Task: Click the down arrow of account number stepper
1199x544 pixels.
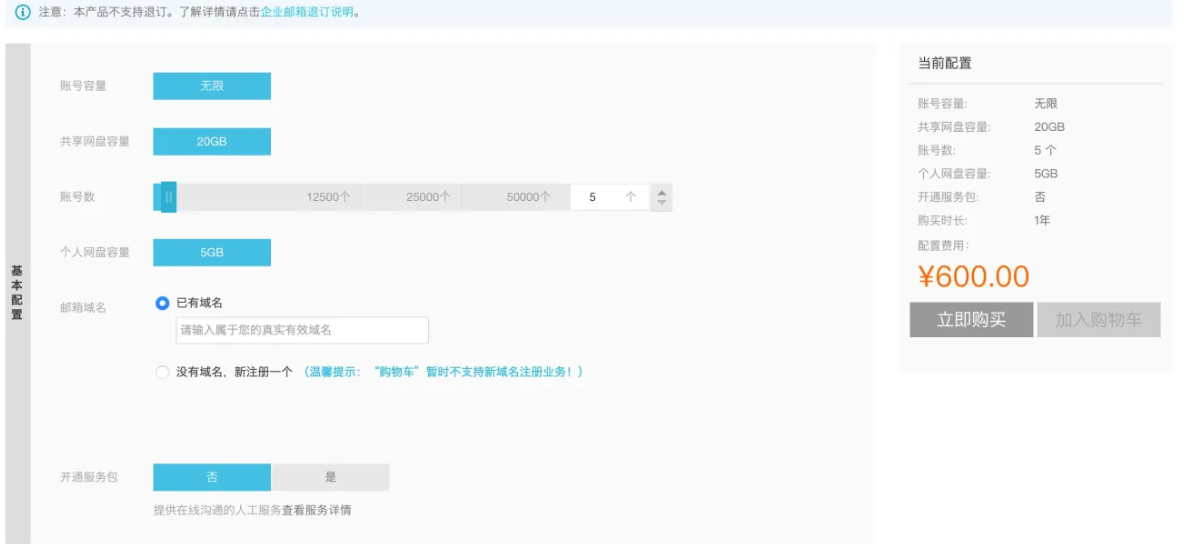Action: [661, 203]
